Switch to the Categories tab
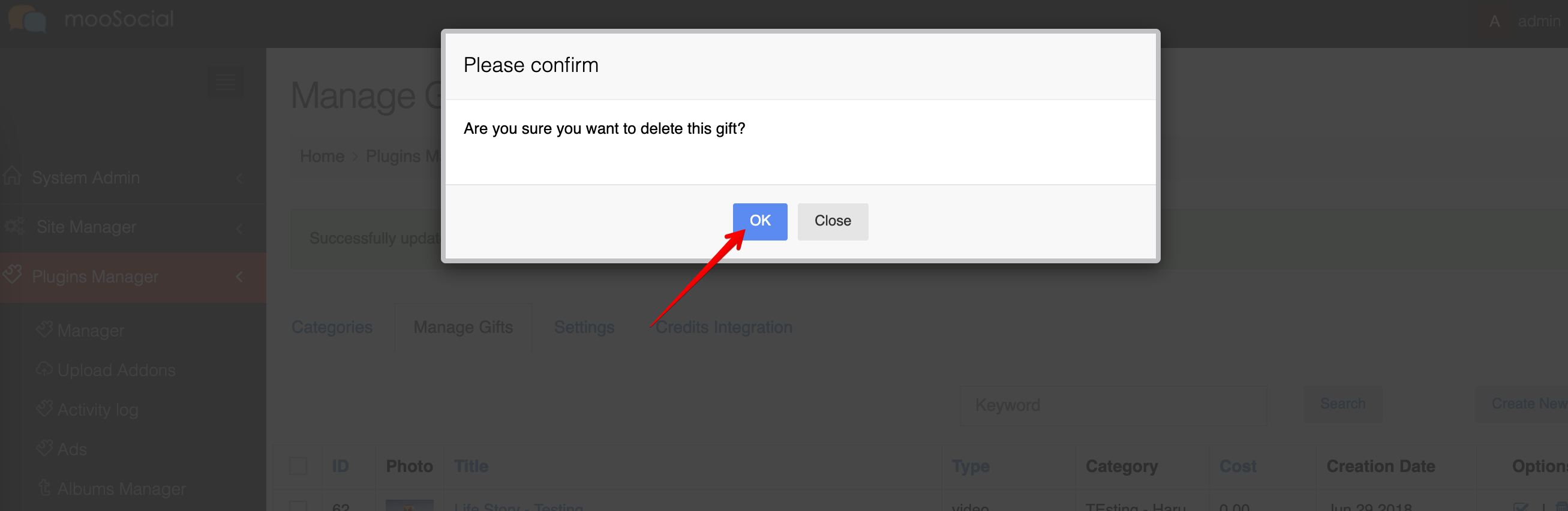This screenshot has height=511, width=1568. (x=332, y=327)
